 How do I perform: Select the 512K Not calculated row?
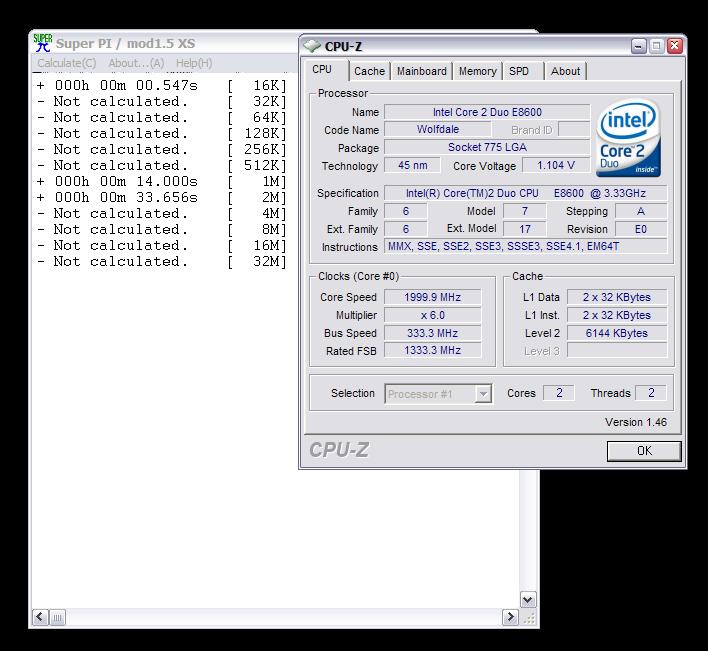pos(162,165)
